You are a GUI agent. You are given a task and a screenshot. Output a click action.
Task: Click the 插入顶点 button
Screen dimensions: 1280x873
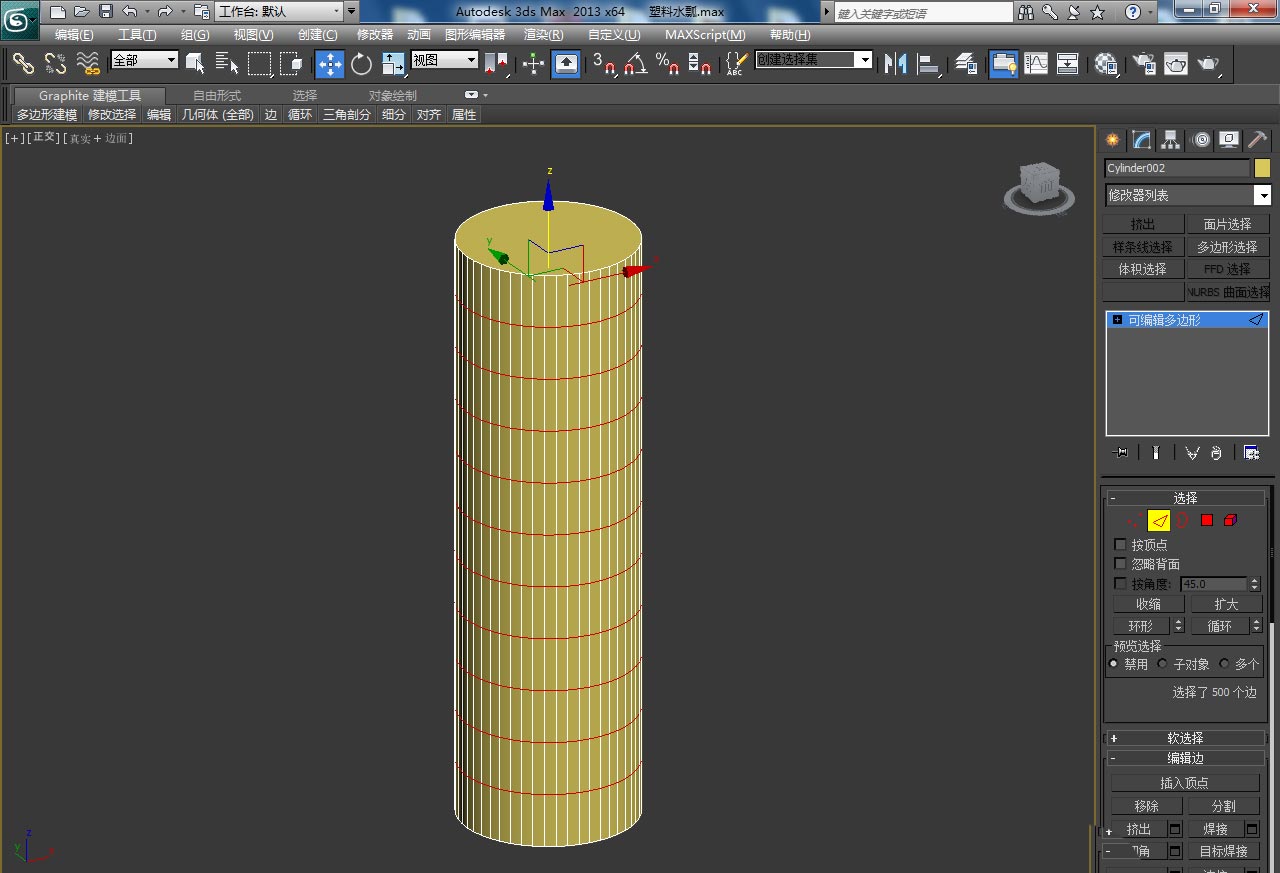[x=1184, y=783]
